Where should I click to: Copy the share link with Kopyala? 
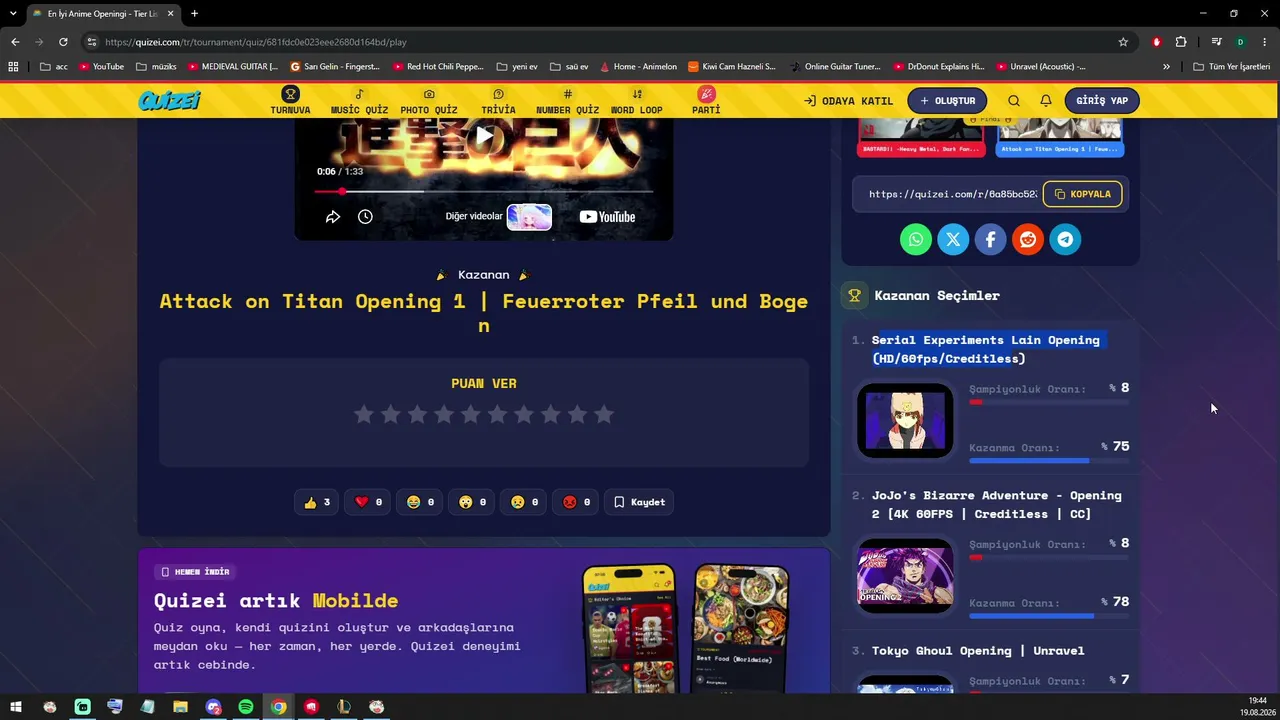[x=1083, y=194]
